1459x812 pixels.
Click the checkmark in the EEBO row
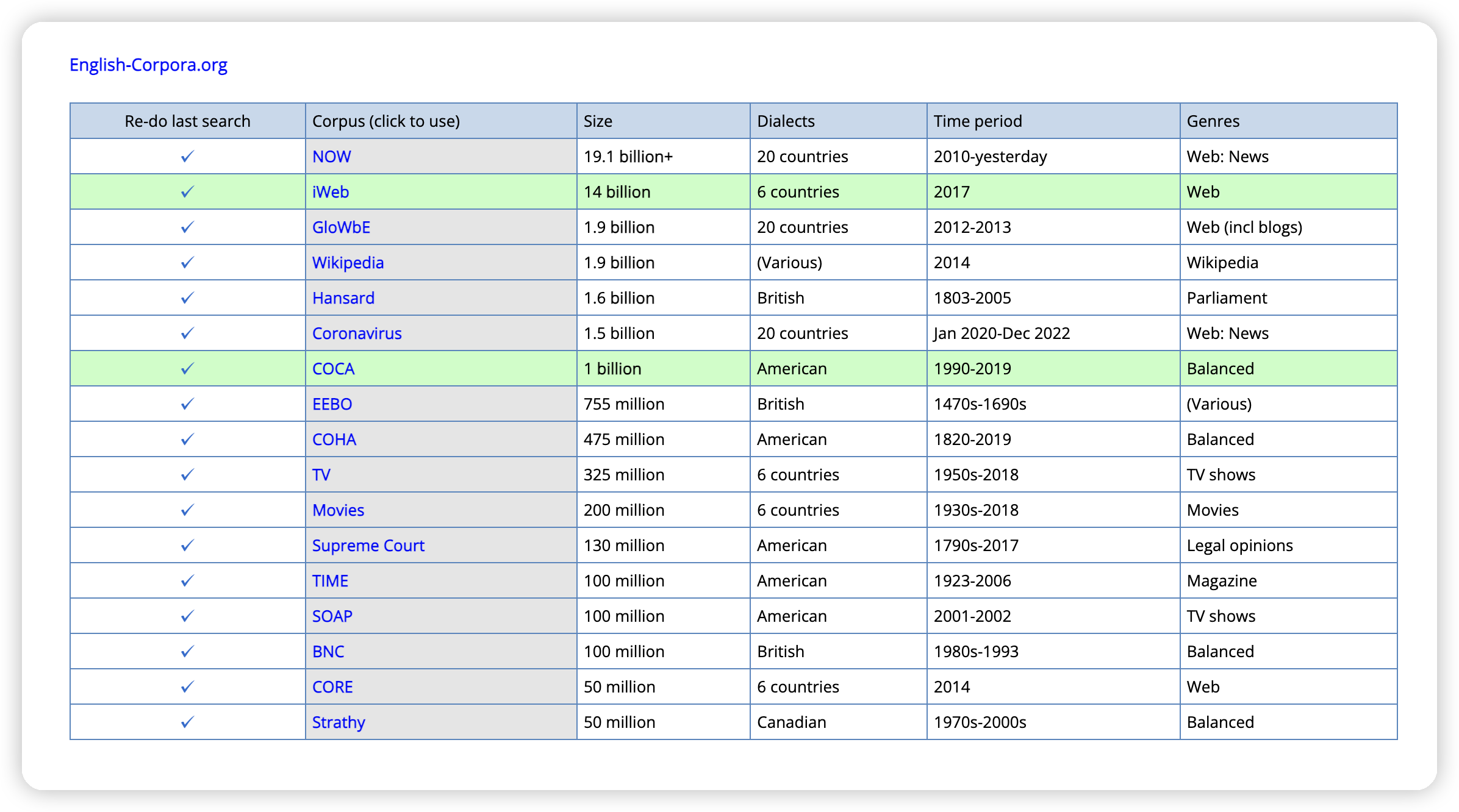click(187, 404)
